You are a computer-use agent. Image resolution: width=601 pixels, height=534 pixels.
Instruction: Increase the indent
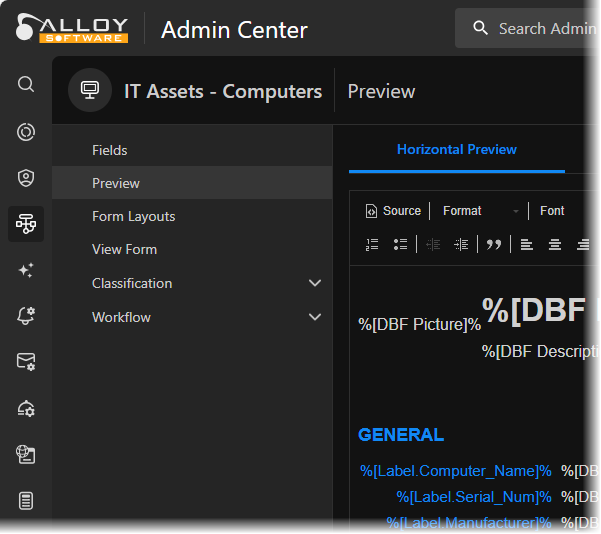pyautogui.click(x=461, y=244)
